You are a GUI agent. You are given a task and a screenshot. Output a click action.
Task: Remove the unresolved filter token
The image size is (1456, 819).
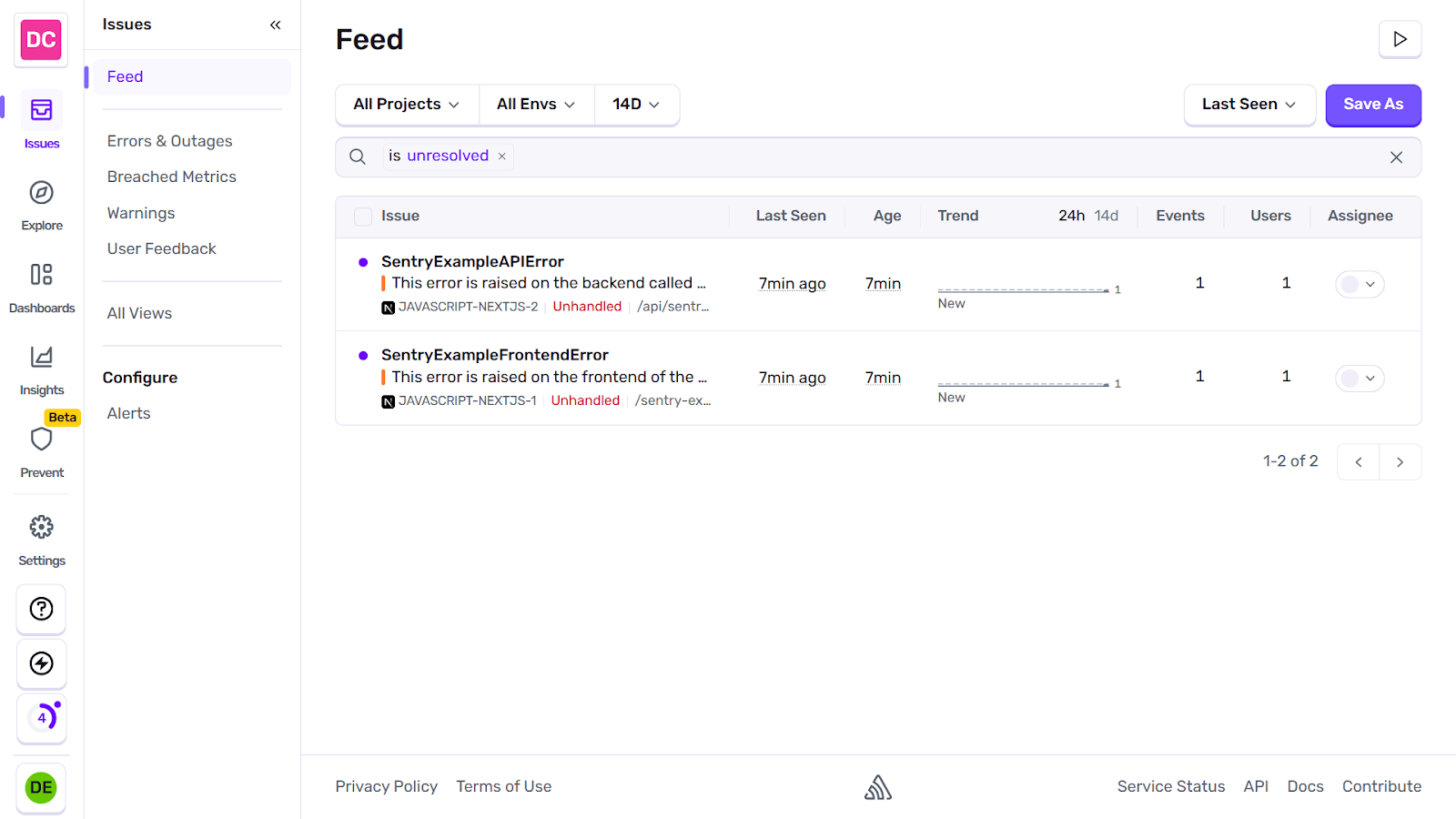[501, 156]
